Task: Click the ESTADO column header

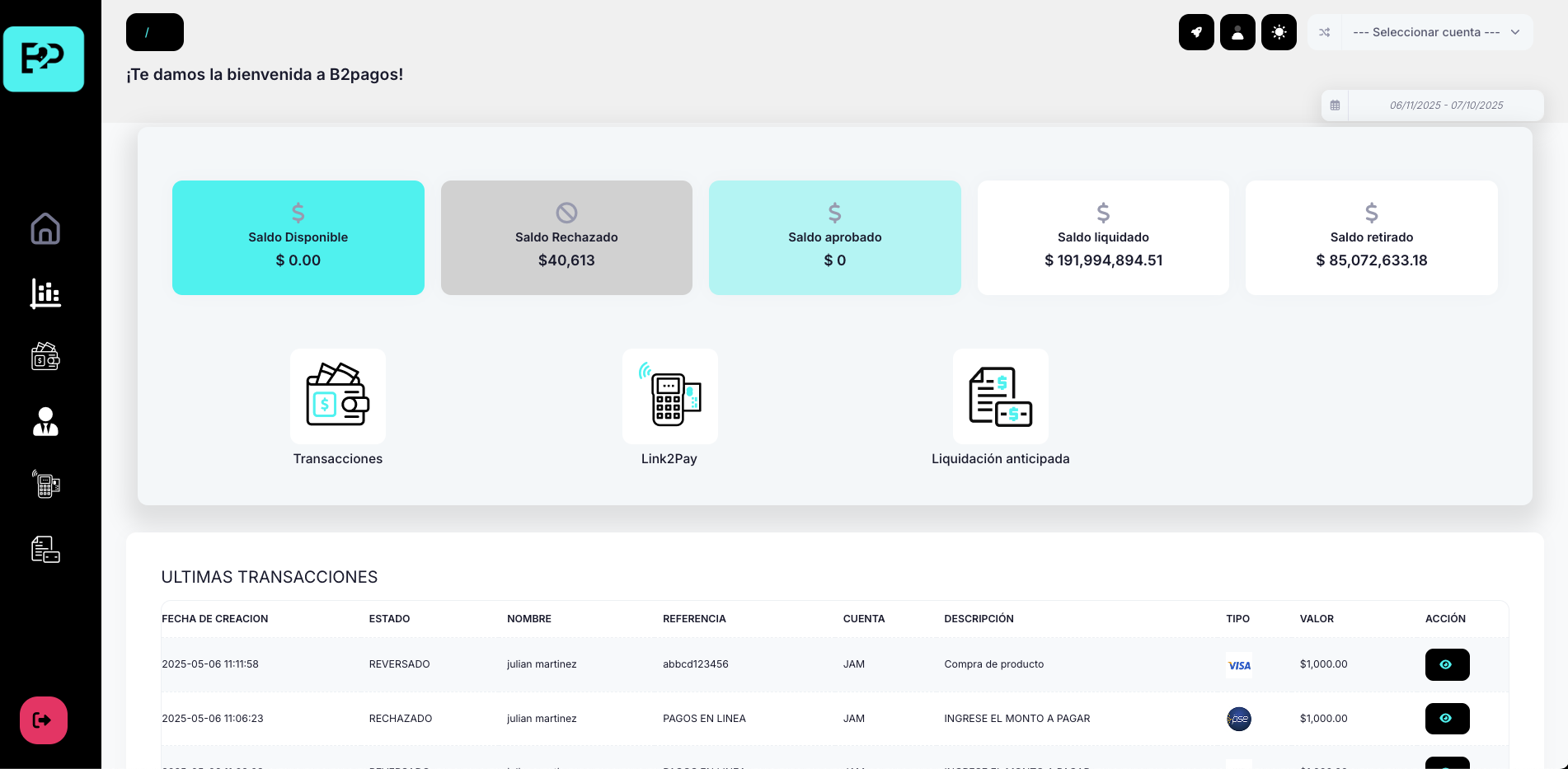Action: [389, 619]
